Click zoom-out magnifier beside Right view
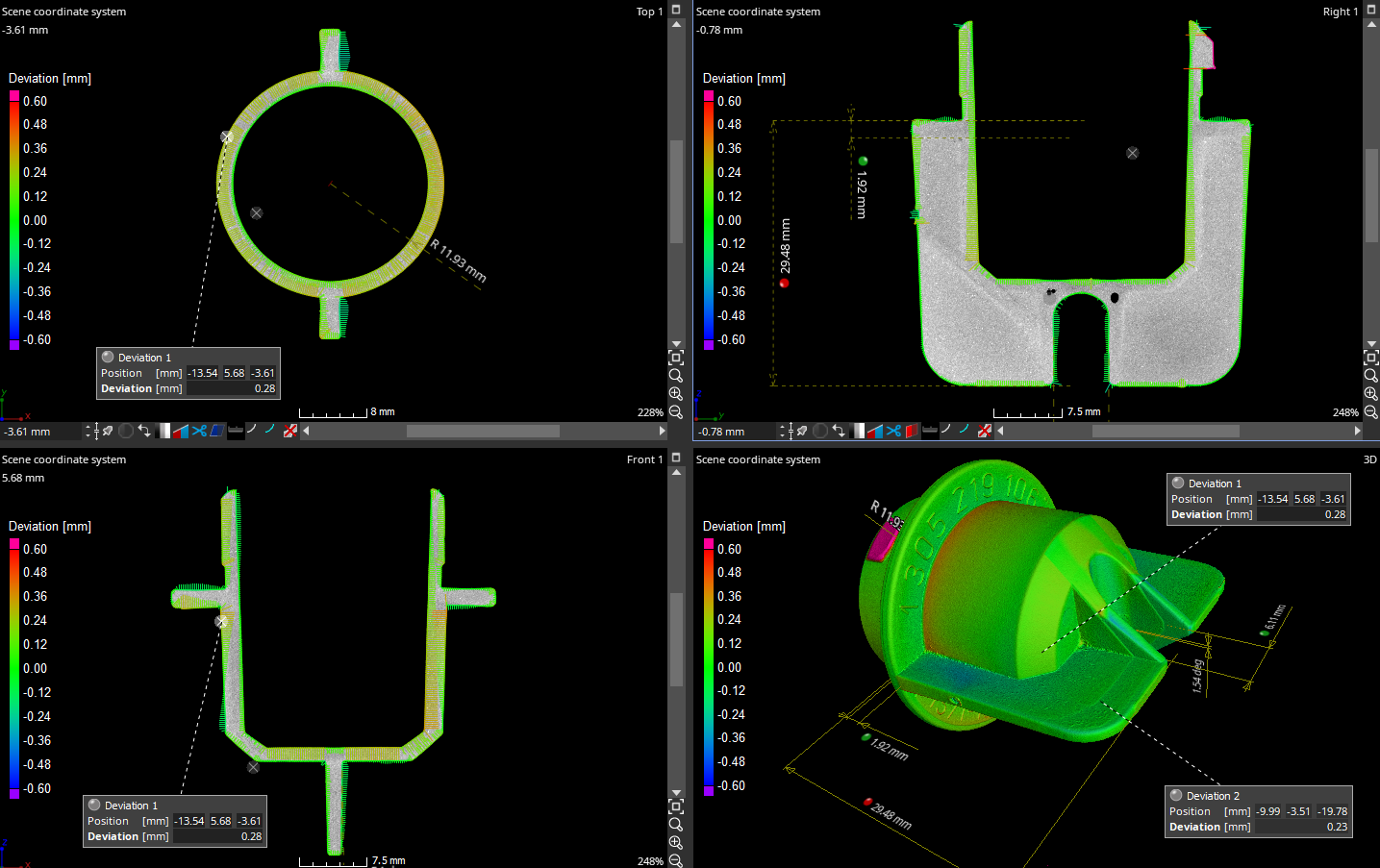This screenshot has width=1380, height=868. tap(1370, 412)
